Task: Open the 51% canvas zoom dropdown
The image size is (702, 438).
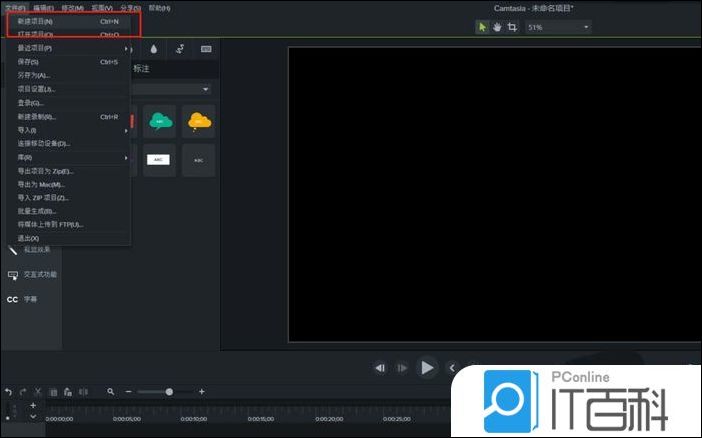Action: tap(558, 27)
